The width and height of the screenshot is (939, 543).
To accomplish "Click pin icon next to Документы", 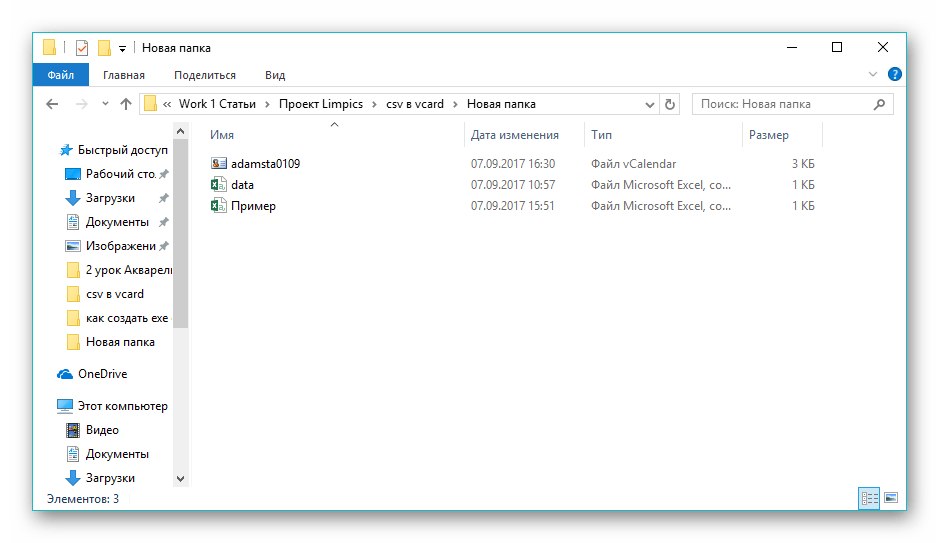I will point(163,222).
